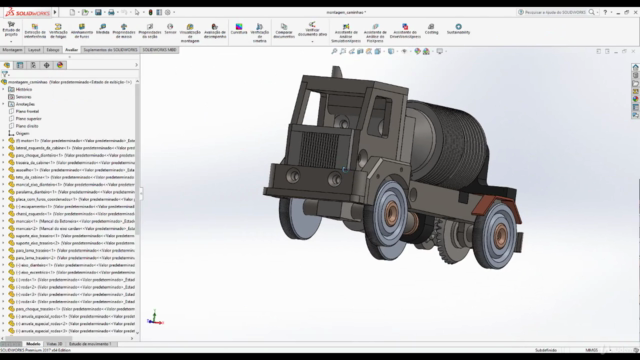Click Zoom to Area in view toolbar
This screenshot has height=360, width=640.
click(343, 51)
